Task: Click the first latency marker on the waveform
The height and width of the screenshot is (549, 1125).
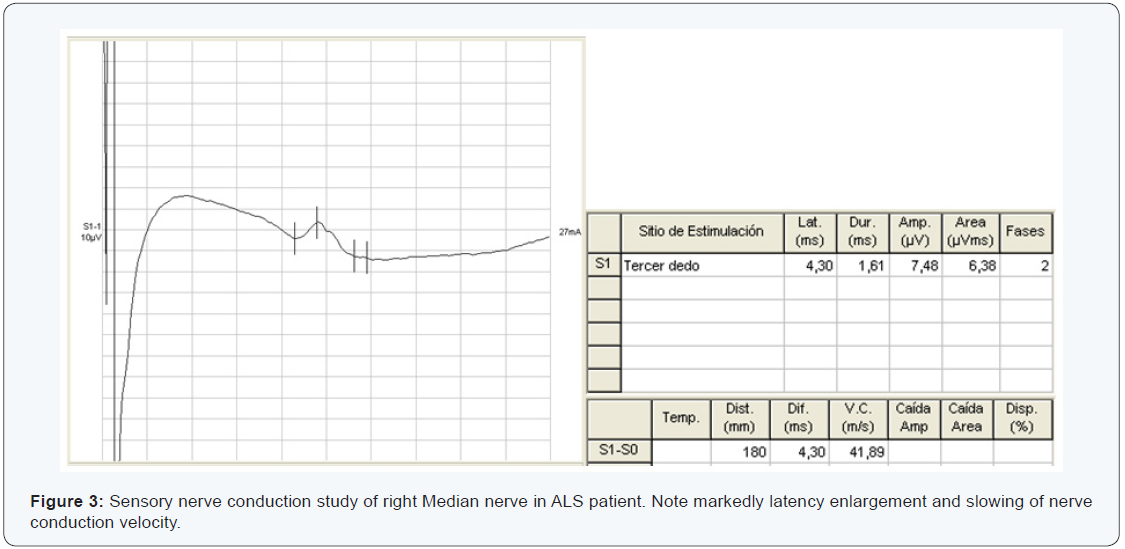Action: pyautogui.click(x=294, y=238)
